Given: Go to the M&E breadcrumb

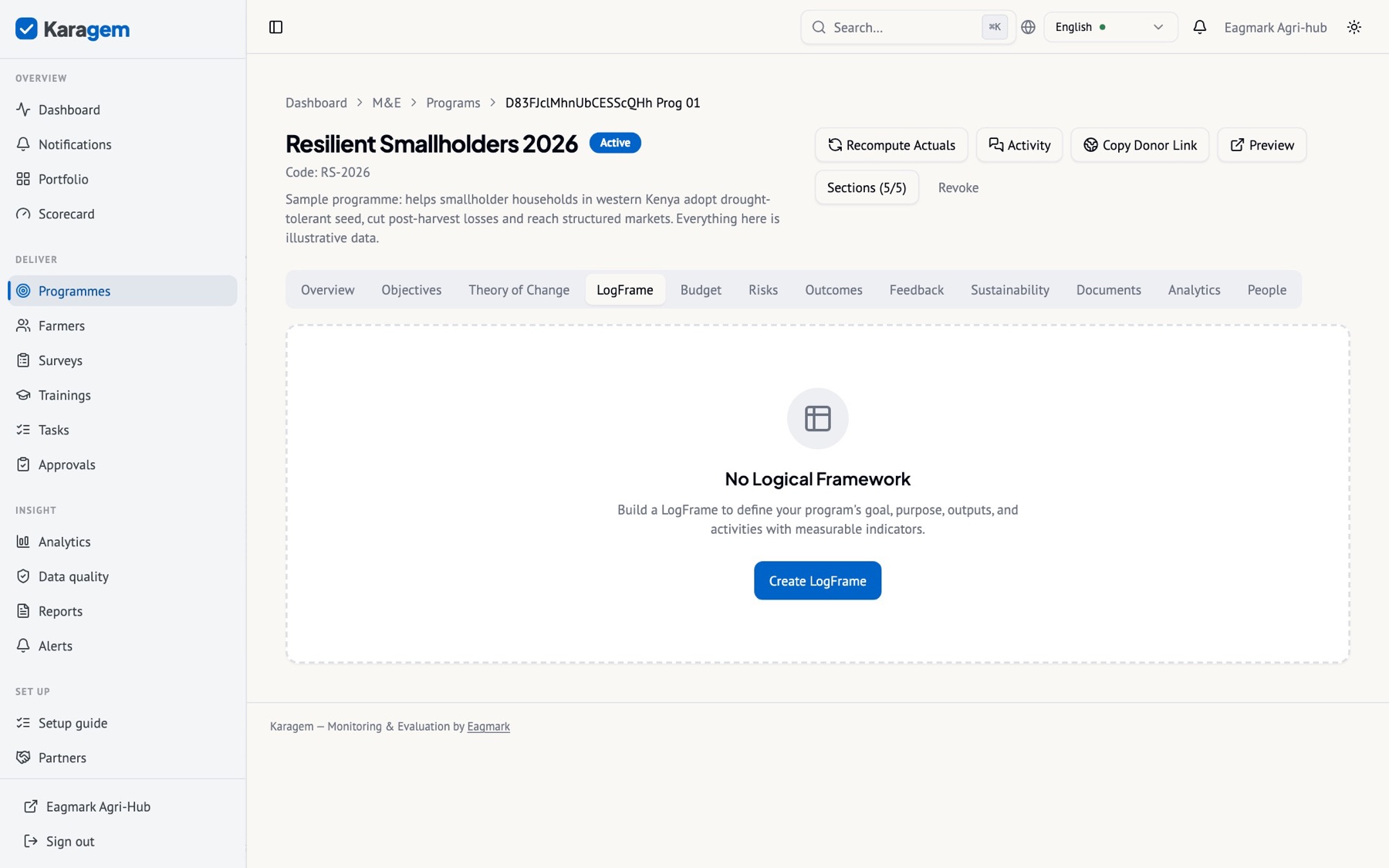Looking at the screenshot, I should [387, 103].
